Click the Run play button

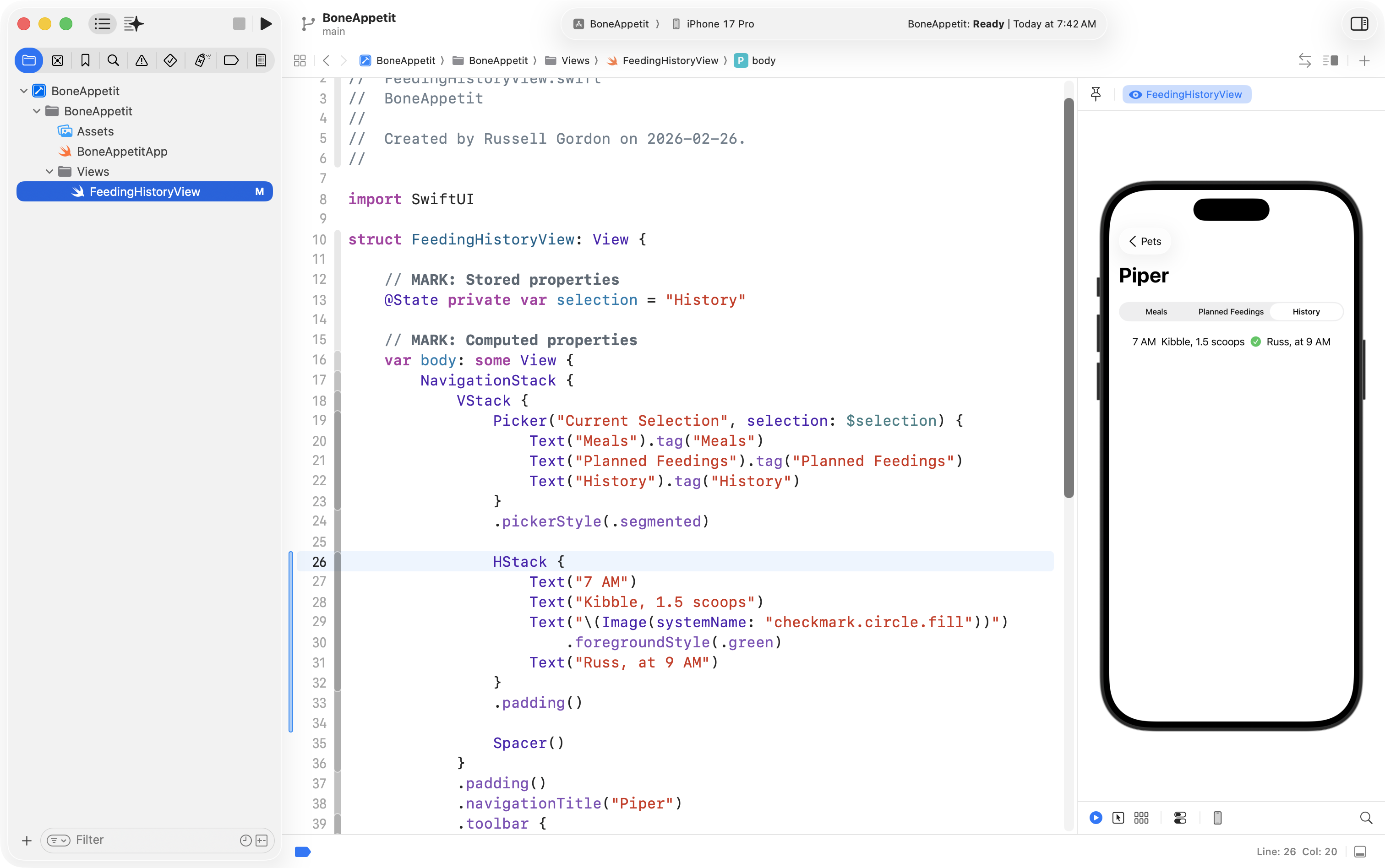(265, 23)
